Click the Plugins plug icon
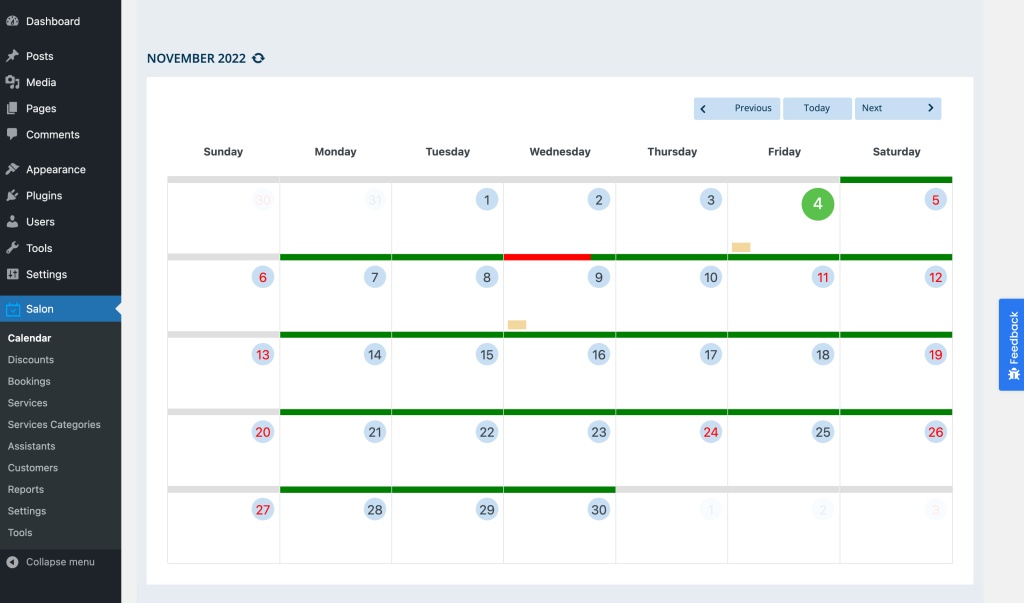1024x603 pixels. [x=12, y=195]
